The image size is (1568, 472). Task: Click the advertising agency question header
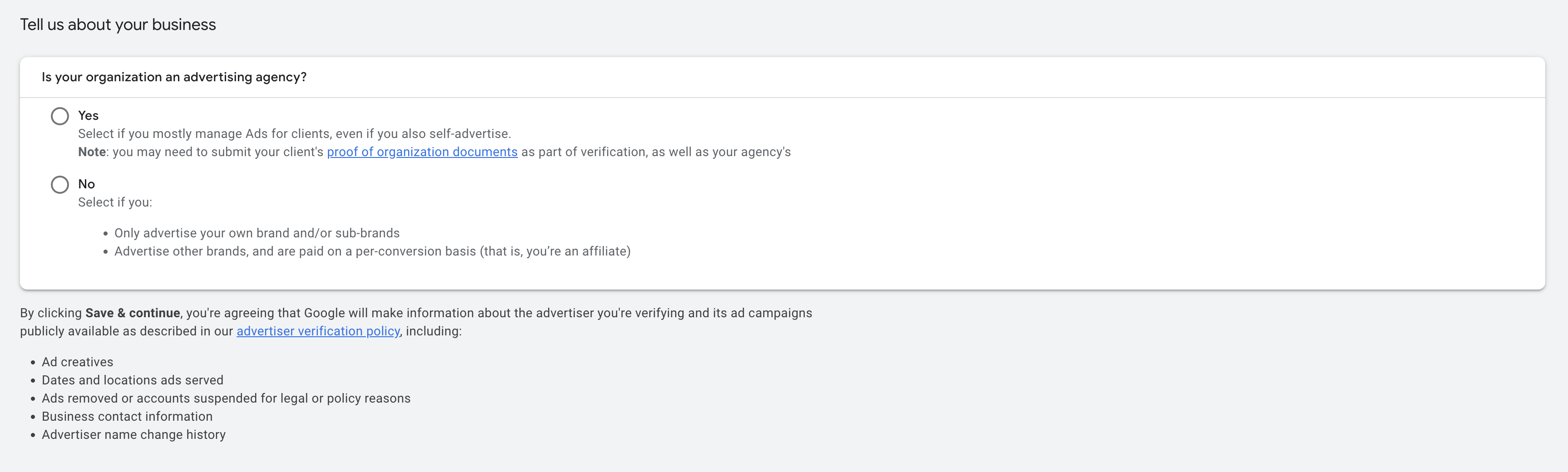coord(174,77)
